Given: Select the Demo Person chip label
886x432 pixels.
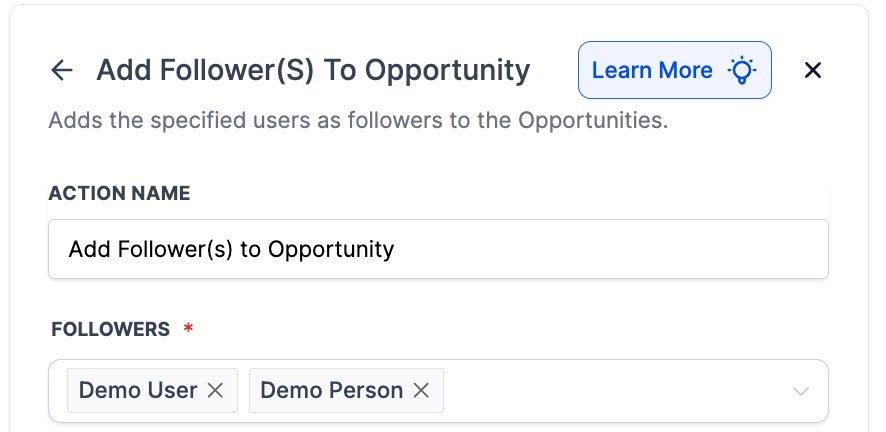Looking at the screenshot, I should (332, 390).
